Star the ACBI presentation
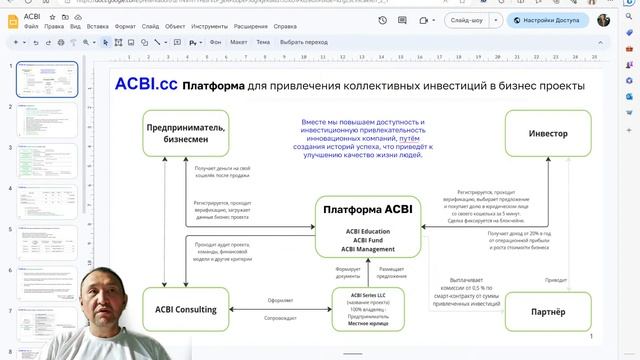The width and height of the screenshot is (640, 360). [52, 17]
